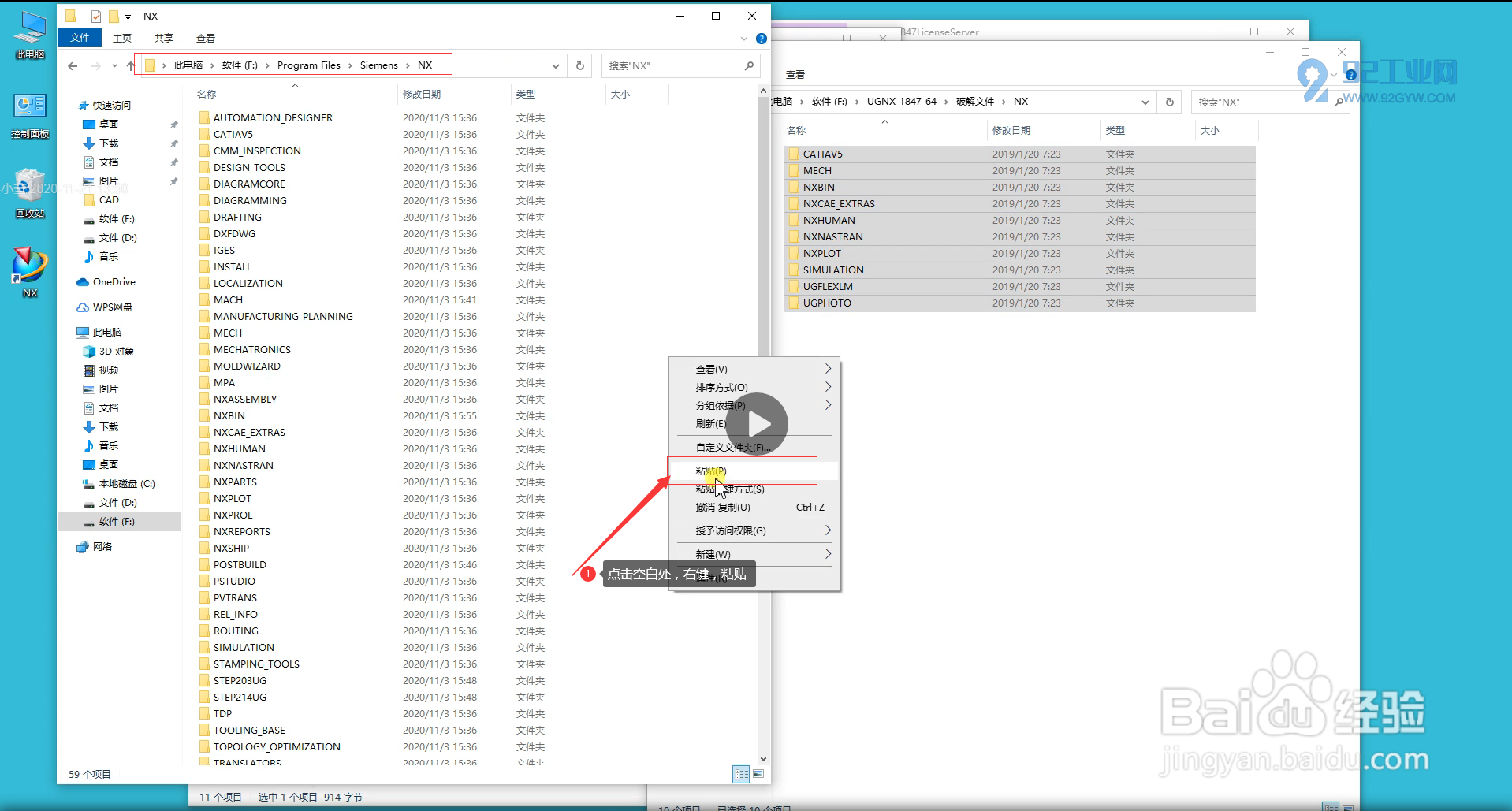The image size is (1512, 811).
Task: Select the CAD folder under quick access
Action: click(101, 199)
